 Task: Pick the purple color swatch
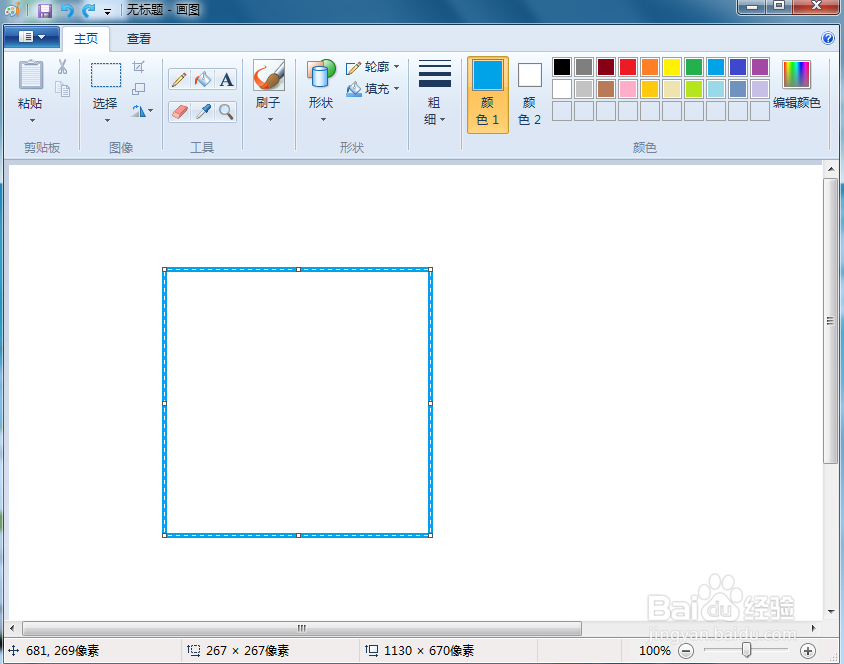click(760, 67)
